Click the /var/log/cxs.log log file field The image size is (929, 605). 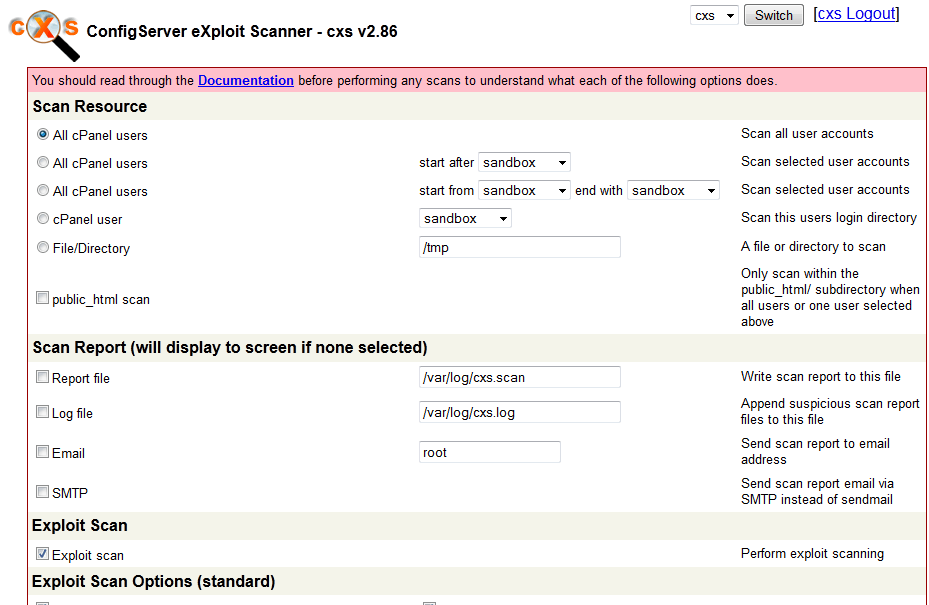(520, 412)
